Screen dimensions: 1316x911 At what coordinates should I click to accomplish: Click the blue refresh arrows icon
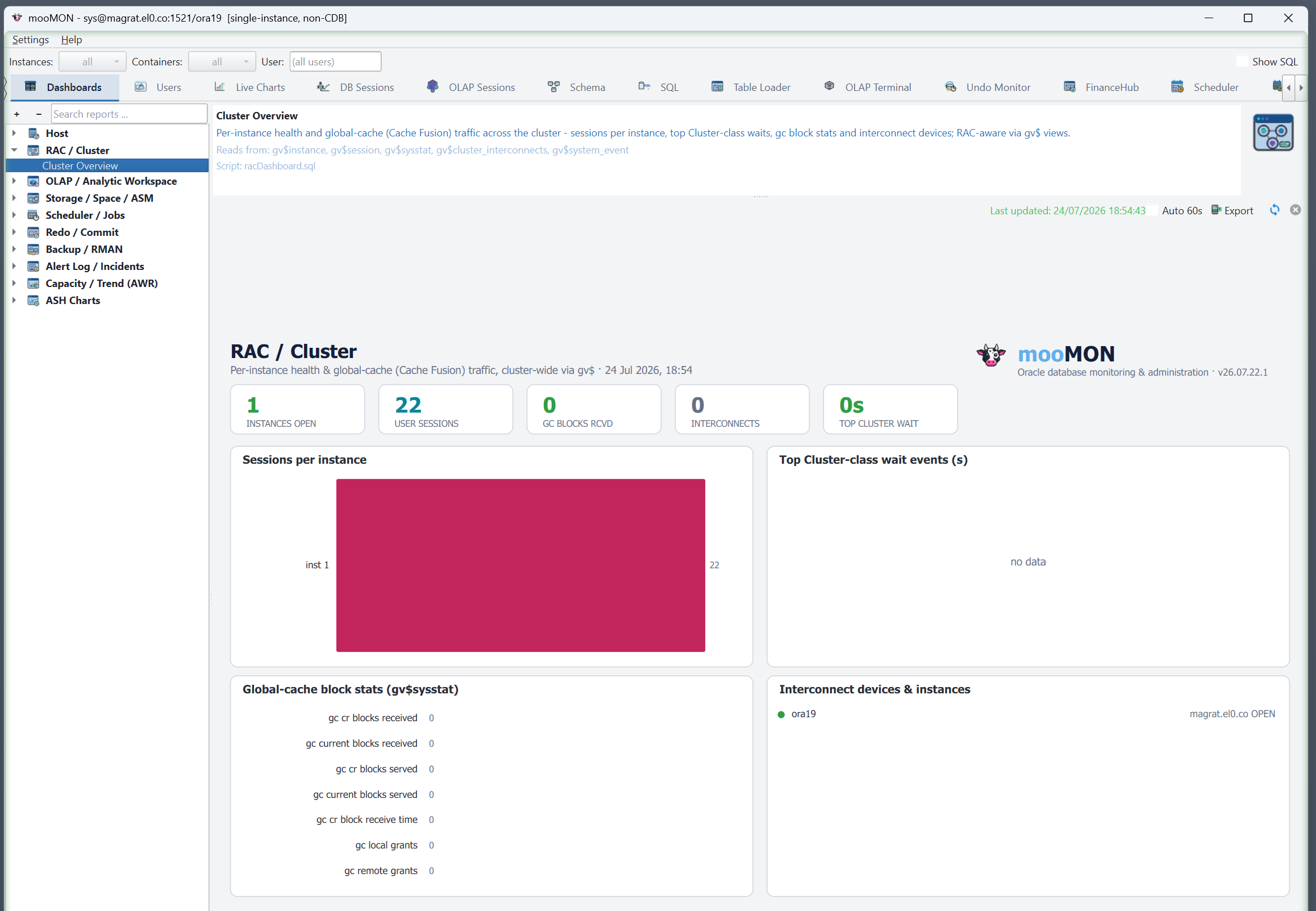click(x=1275, y=210)
